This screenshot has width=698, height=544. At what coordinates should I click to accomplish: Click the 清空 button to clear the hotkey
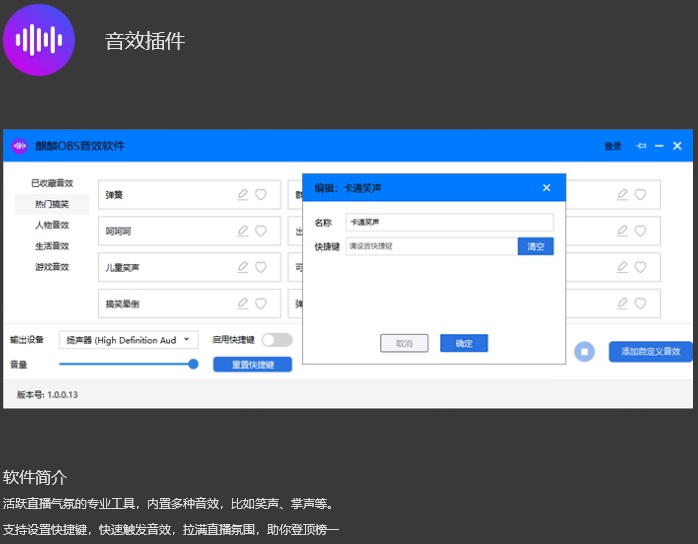pyautogui.click(x=535, y=246)
